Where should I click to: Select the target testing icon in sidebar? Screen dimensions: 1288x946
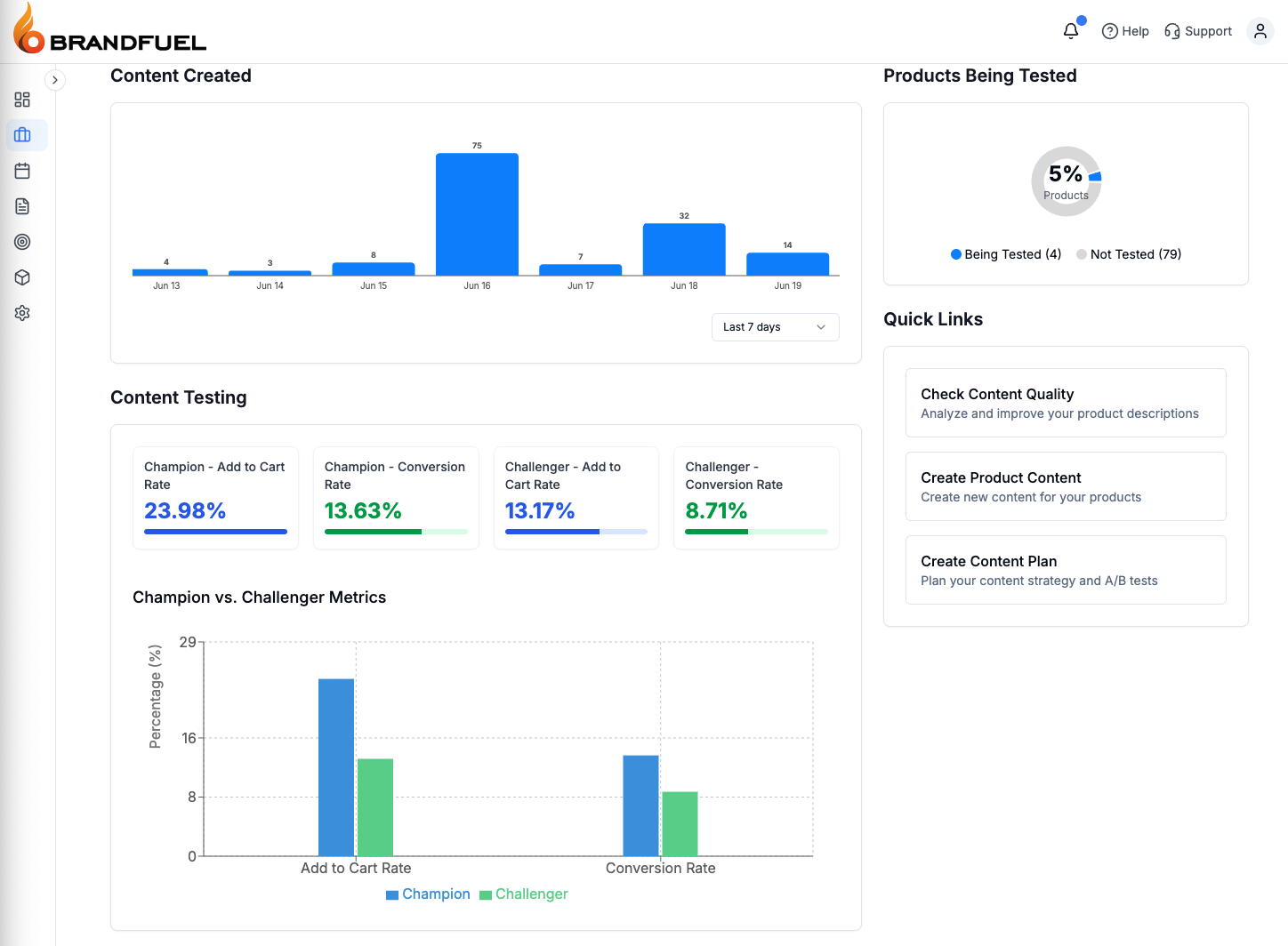(x=22, y=242)
